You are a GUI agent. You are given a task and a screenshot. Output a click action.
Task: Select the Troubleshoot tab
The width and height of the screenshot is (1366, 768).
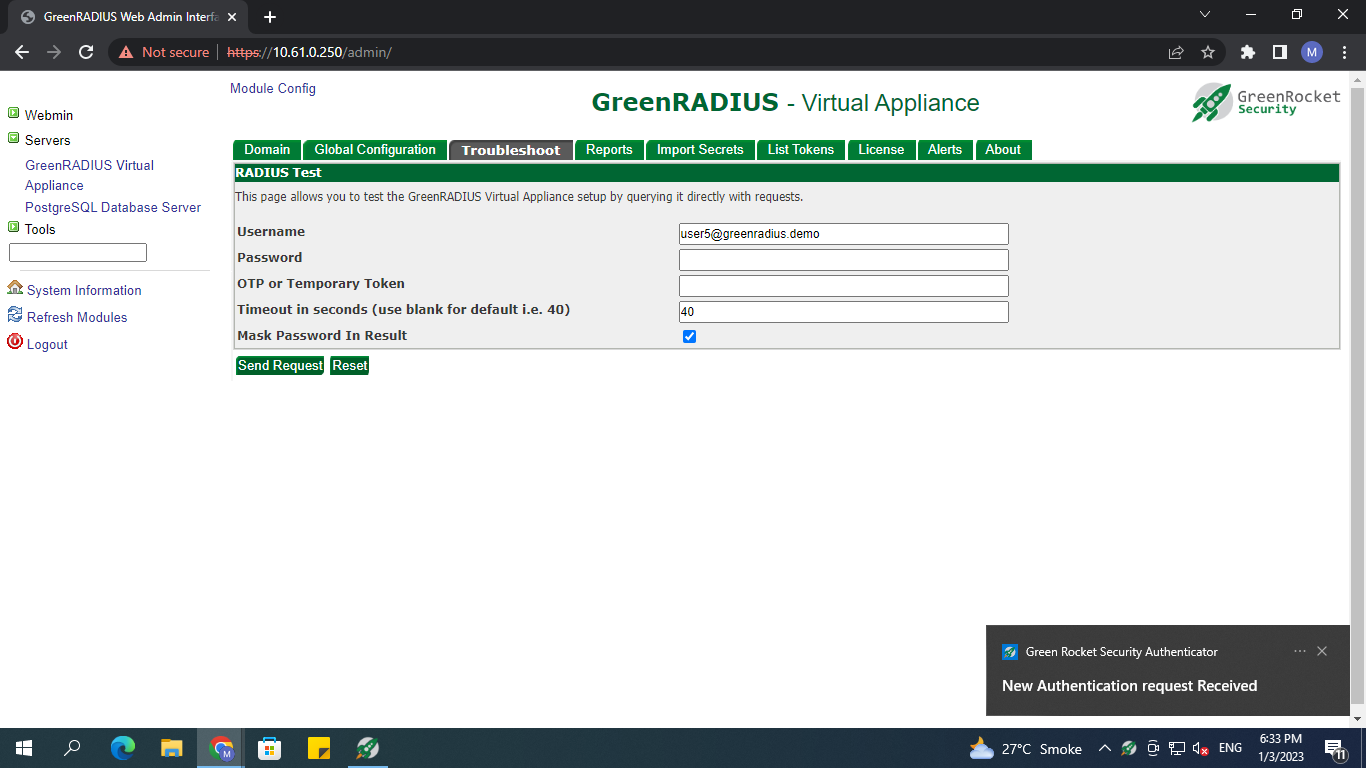click(x=511, y=150)
